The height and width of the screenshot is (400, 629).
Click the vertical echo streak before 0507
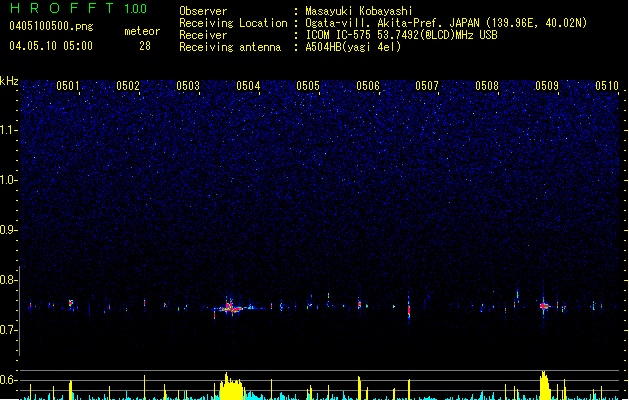[409, 307]
